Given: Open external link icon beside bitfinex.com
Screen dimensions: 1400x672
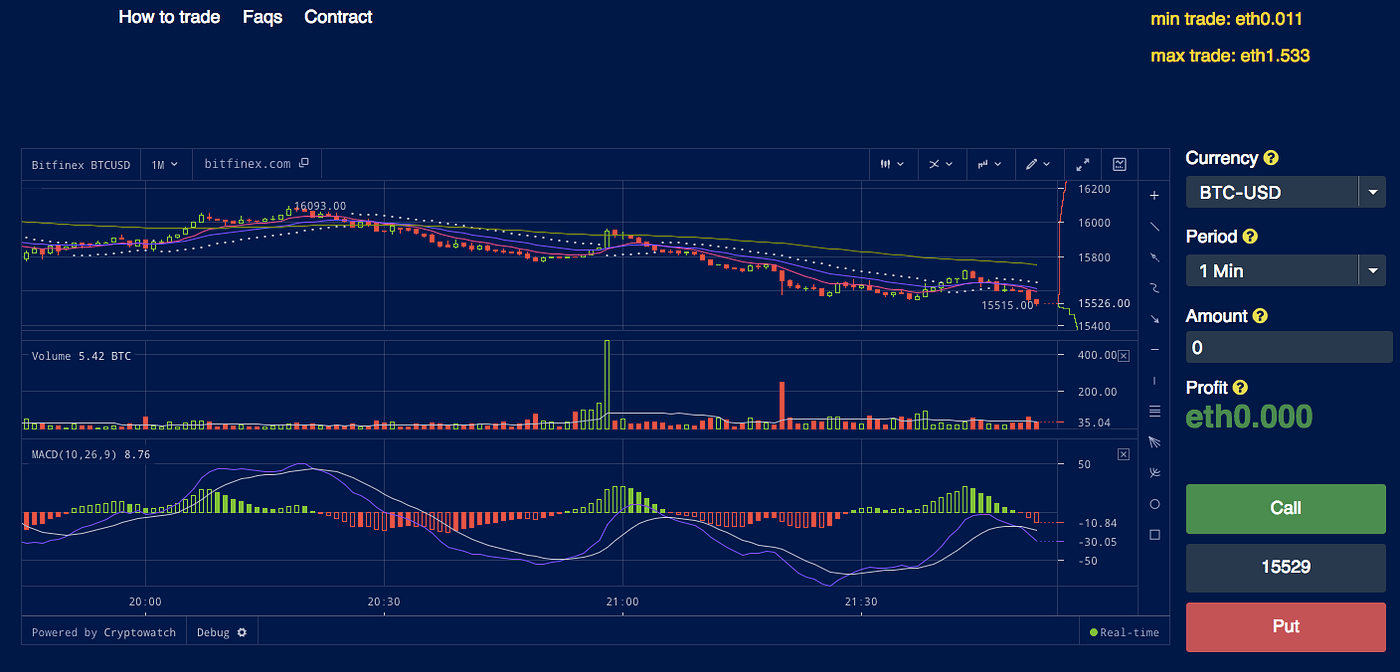Looking at the screenshot, I should coord(304,163).
